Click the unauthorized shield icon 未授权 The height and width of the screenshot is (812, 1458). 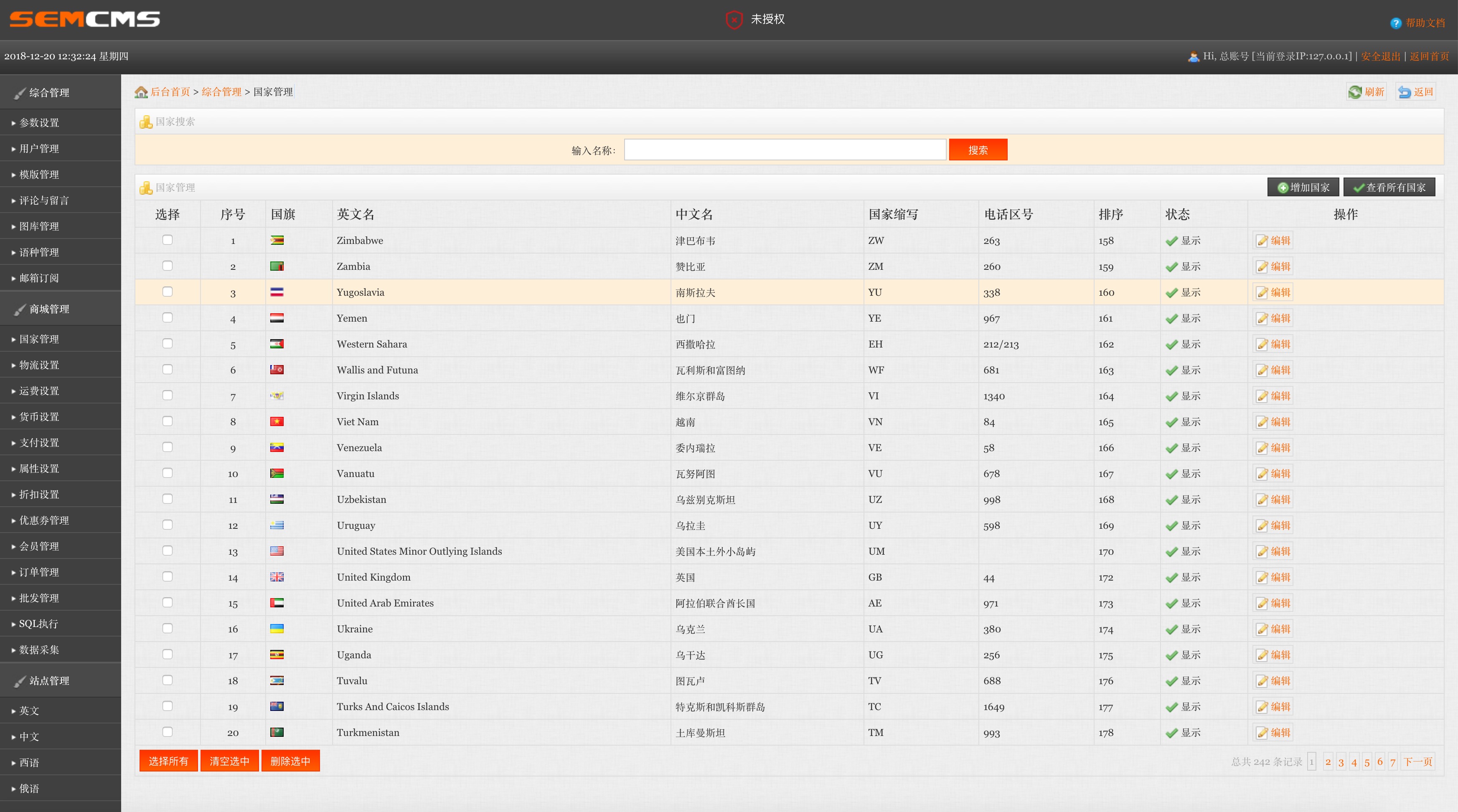(x=734, y=20)
